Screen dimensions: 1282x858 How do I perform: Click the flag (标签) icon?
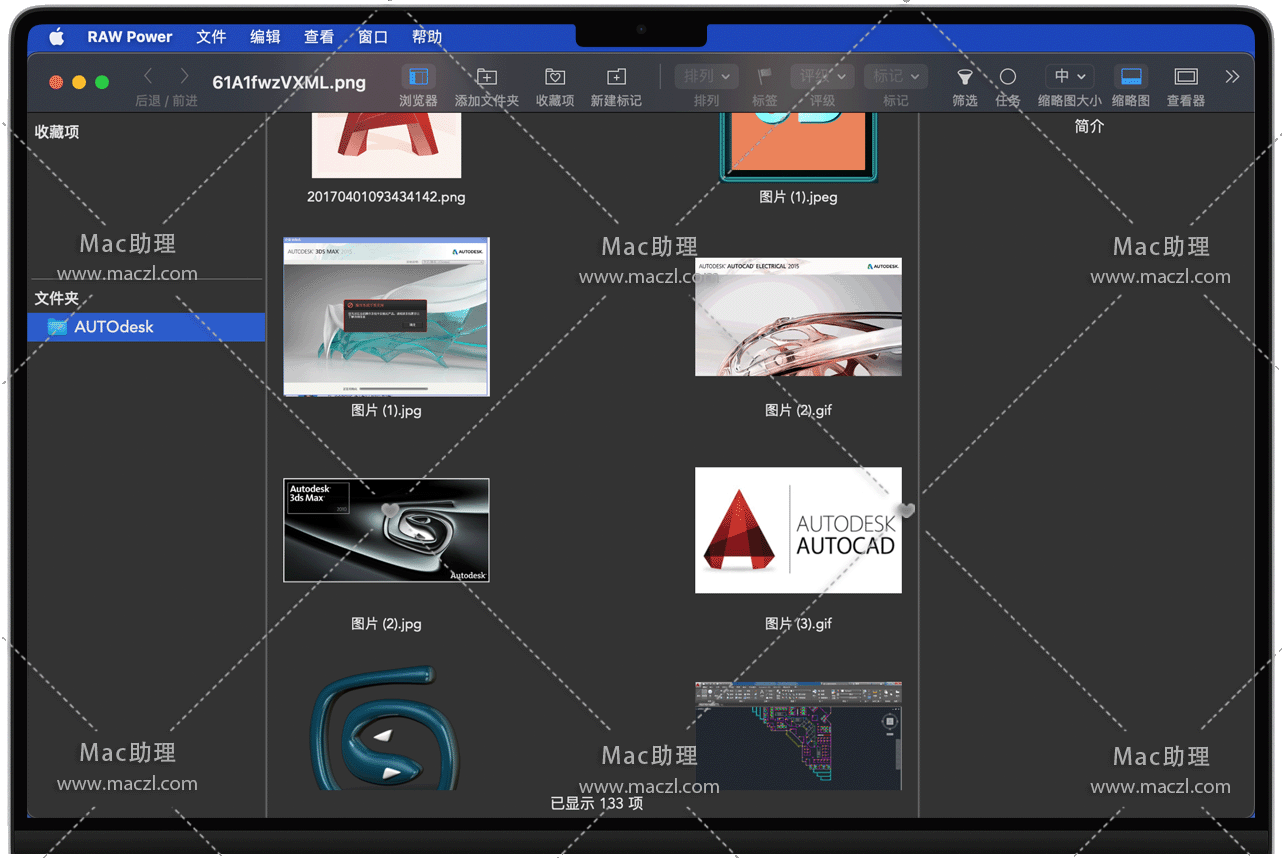coord(765,77)
